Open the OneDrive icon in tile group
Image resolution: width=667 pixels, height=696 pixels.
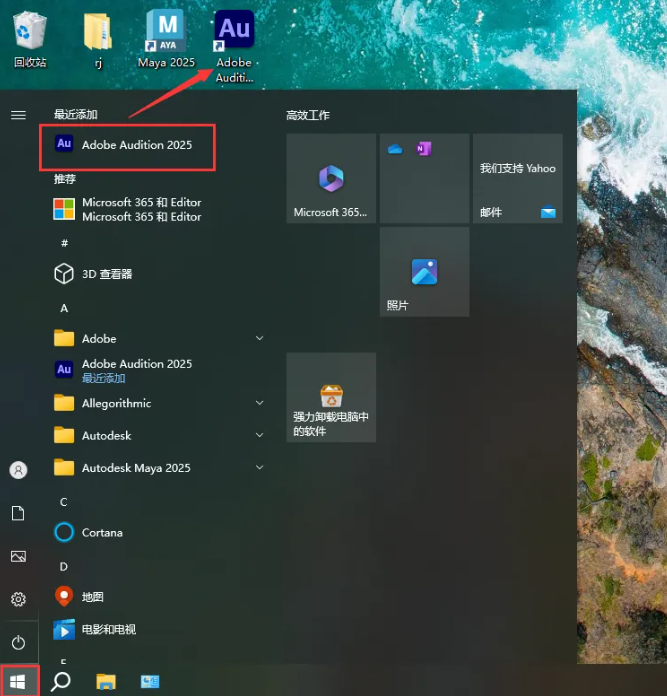pos(395,149)
